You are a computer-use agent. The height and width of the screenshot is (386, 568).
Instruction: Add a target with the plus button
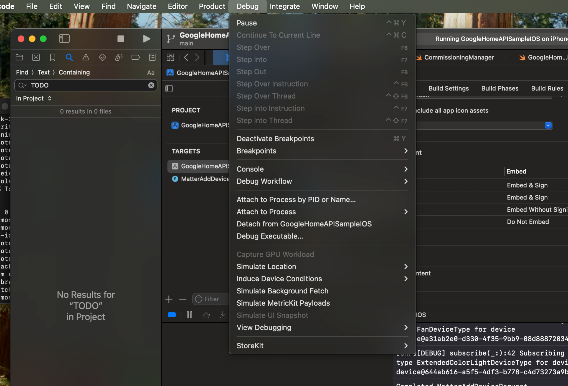click(x=169, y=299)
